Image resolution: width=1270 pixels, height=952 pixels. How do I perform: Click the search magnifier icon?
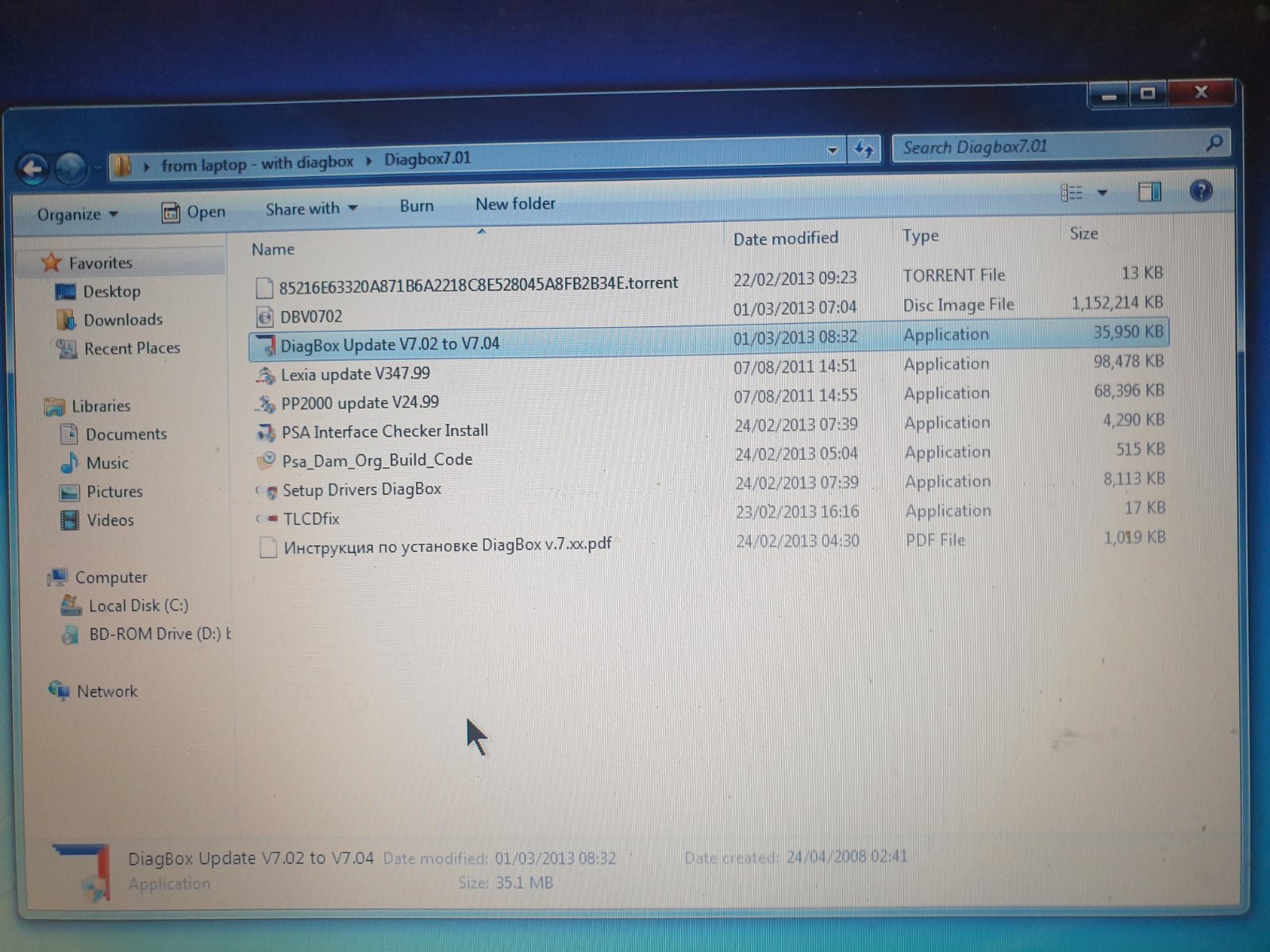click(x=1214, y=143)
